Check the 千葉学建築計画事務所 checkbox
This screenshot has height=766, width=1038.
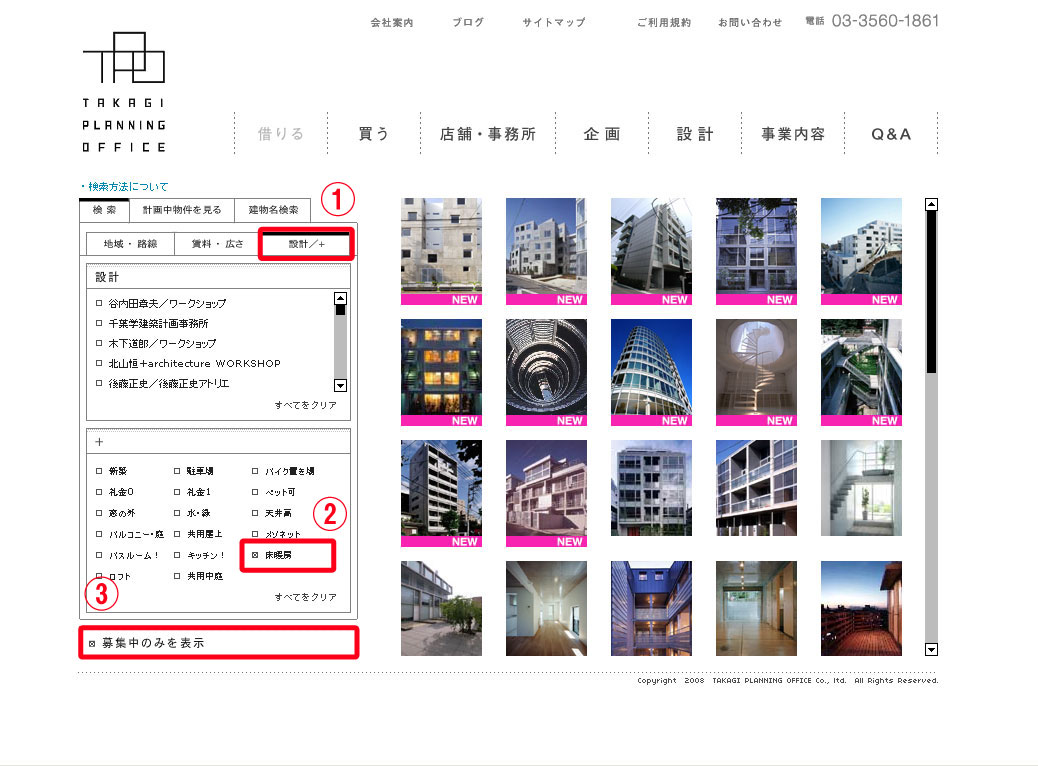pyautogui.click(x=99, y=323)
